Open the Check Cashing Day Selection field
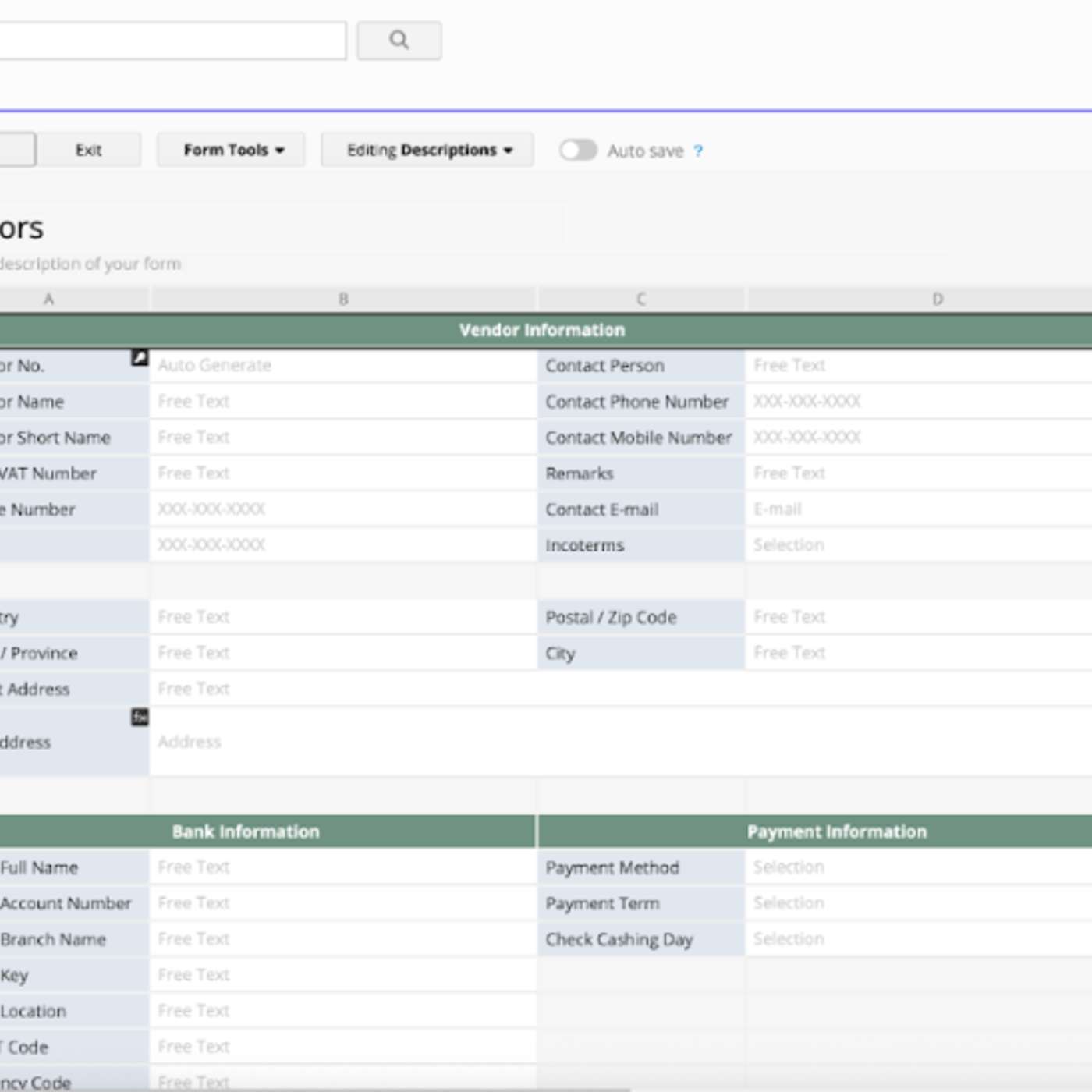 (x=919, y=938)
